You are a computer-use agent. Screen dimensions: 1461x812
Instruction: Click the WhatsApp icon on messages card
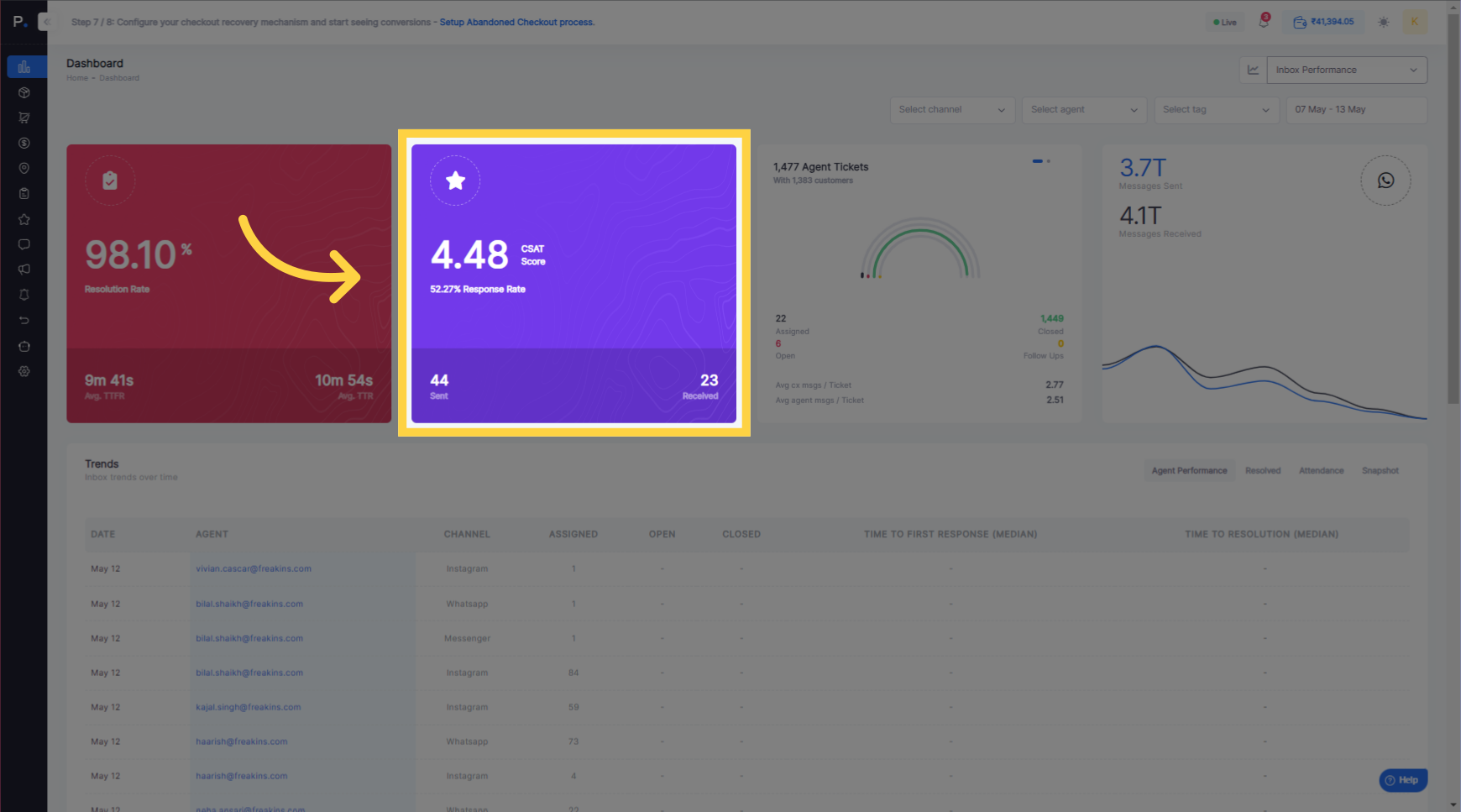1385,181
